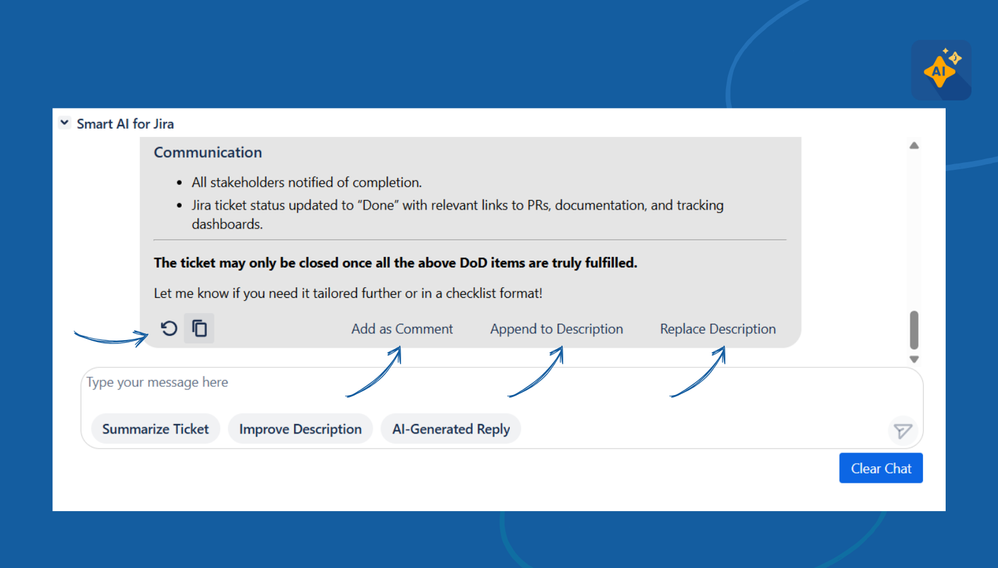Click the Summarize Ticket suggestion
998x568 pixels.
coord(155,429)
